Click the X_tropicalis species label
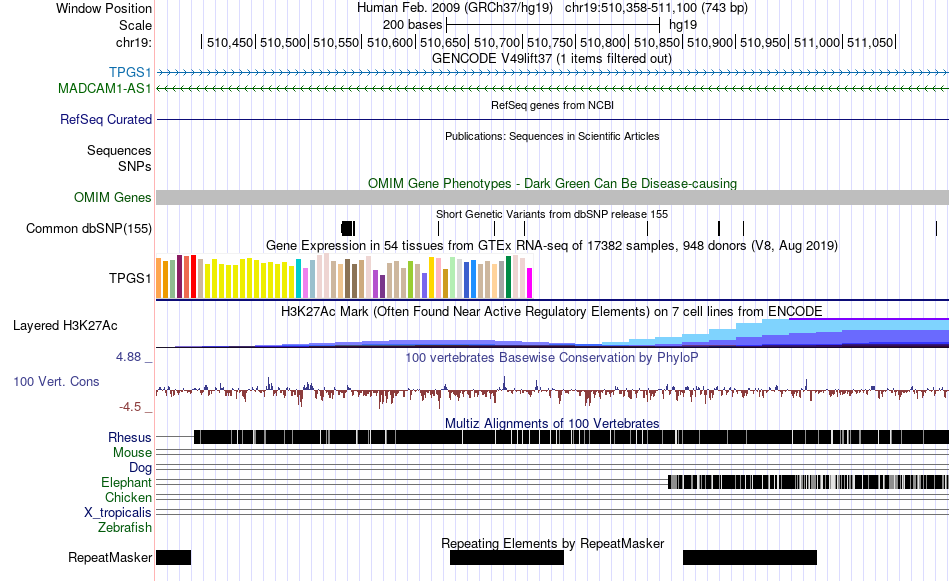This screenshot has height=581, width=950. (117, 513)
